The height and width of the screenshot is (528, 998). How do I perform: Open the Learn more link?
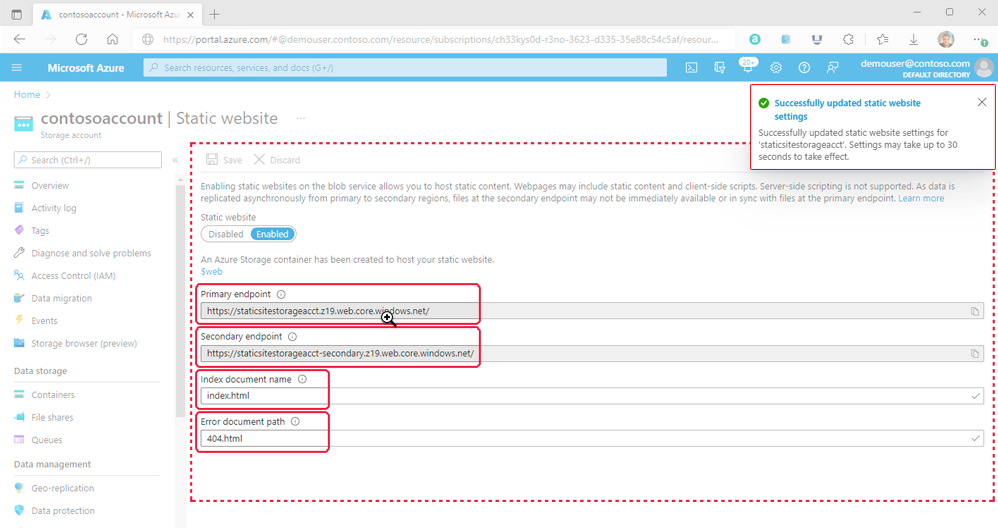click(921, 198)
